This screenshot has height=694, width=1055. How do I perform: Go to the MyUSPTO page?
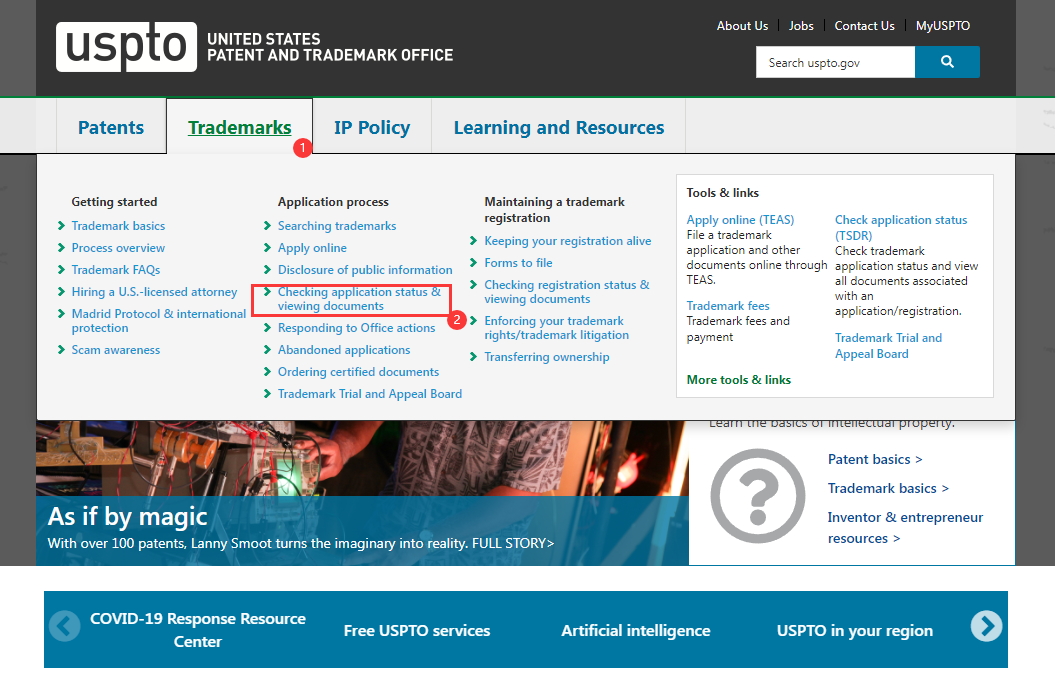[942, 26]
